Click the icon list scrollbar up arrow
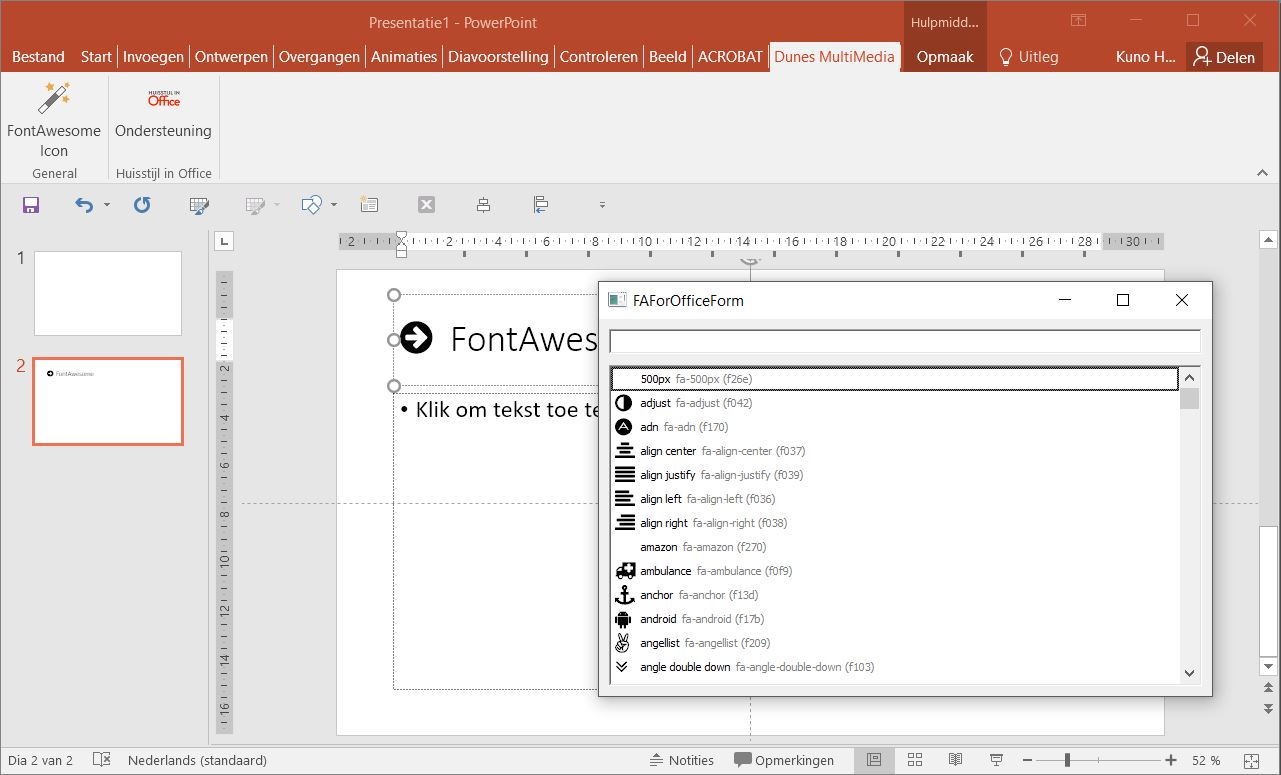This screenshot has width=1281, height=775. [x=1189, y=378]
